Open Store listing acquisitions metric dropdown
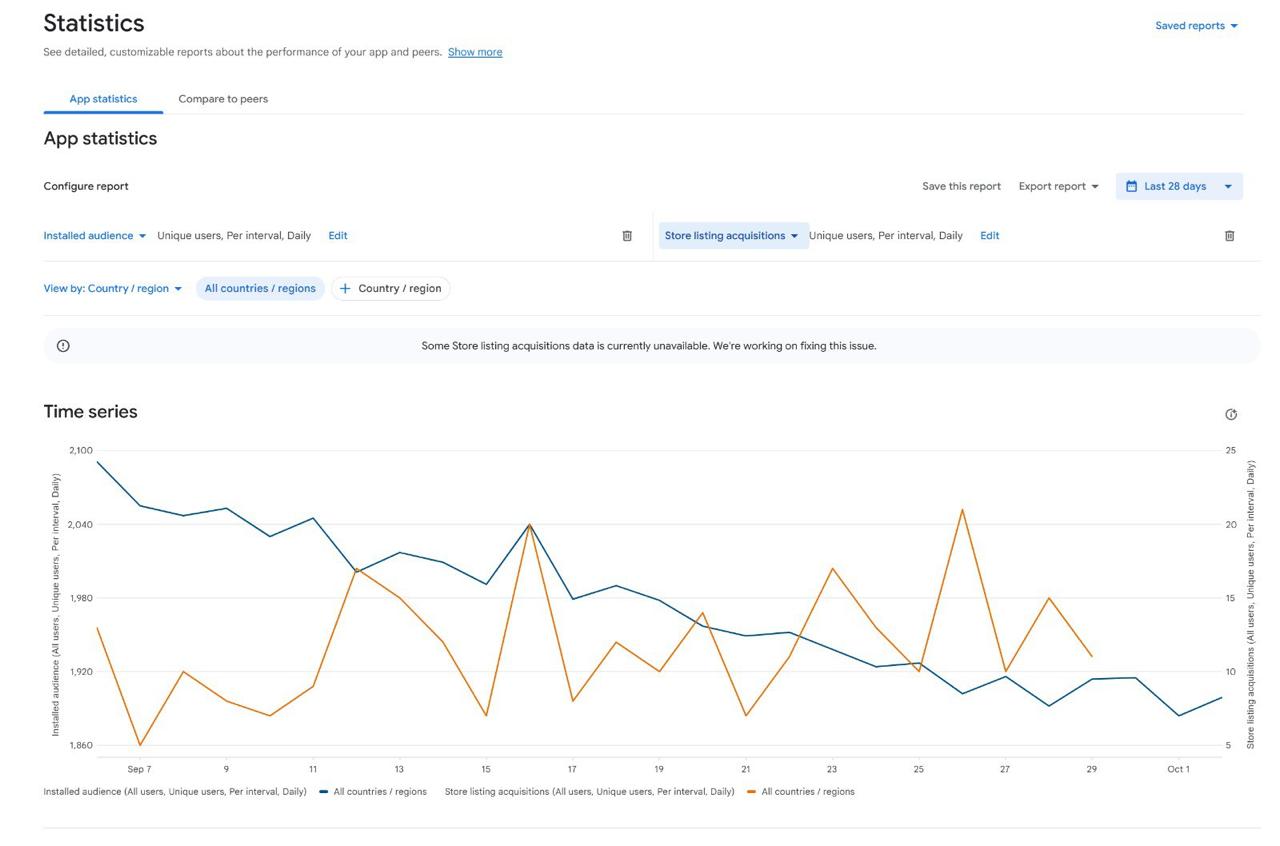This screenshot has width=1280, height=846. 732,236
